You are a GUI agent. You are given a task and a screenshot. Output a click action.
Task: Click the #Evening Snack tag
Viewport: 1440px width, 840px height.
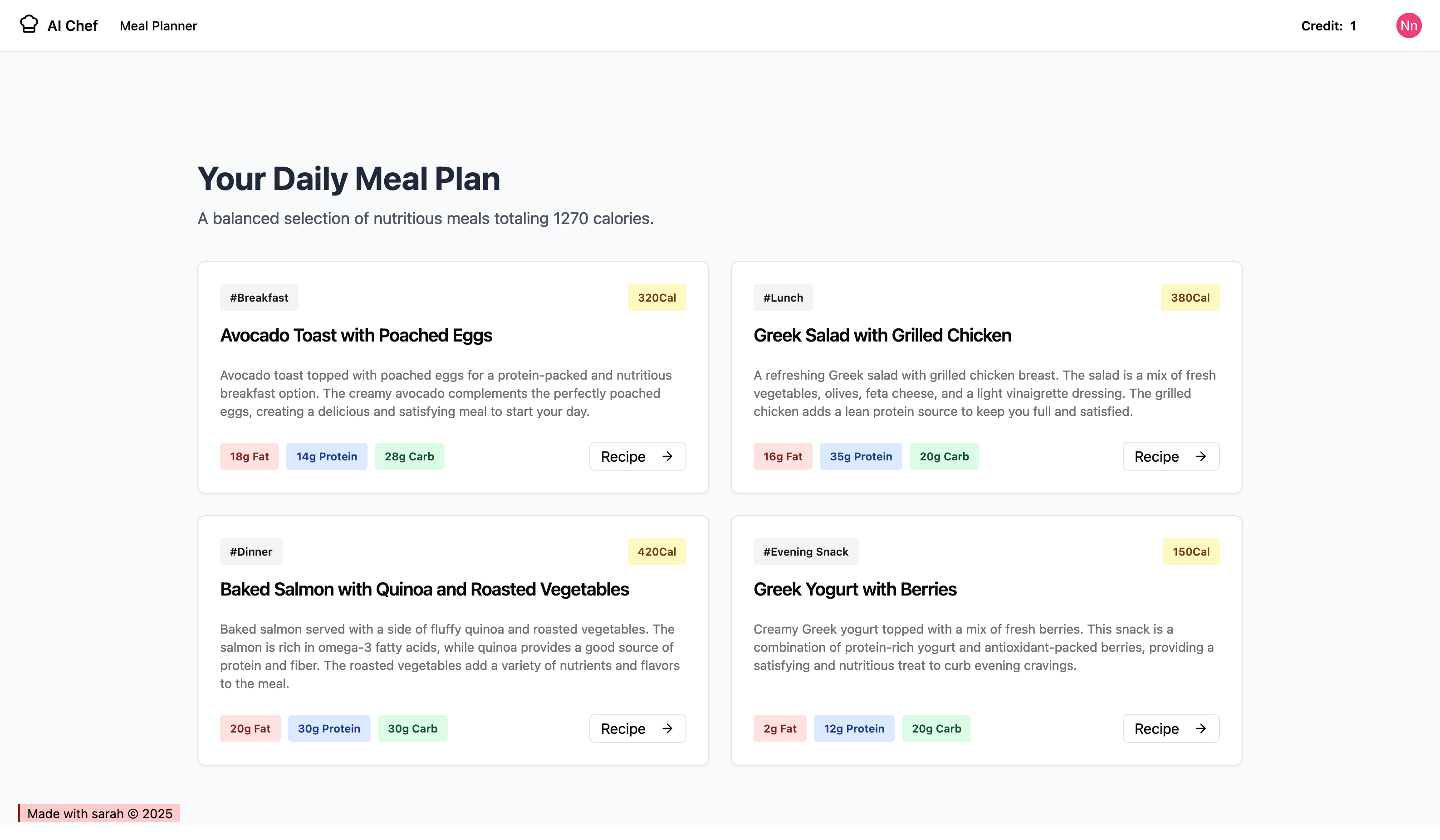point(805,551)
